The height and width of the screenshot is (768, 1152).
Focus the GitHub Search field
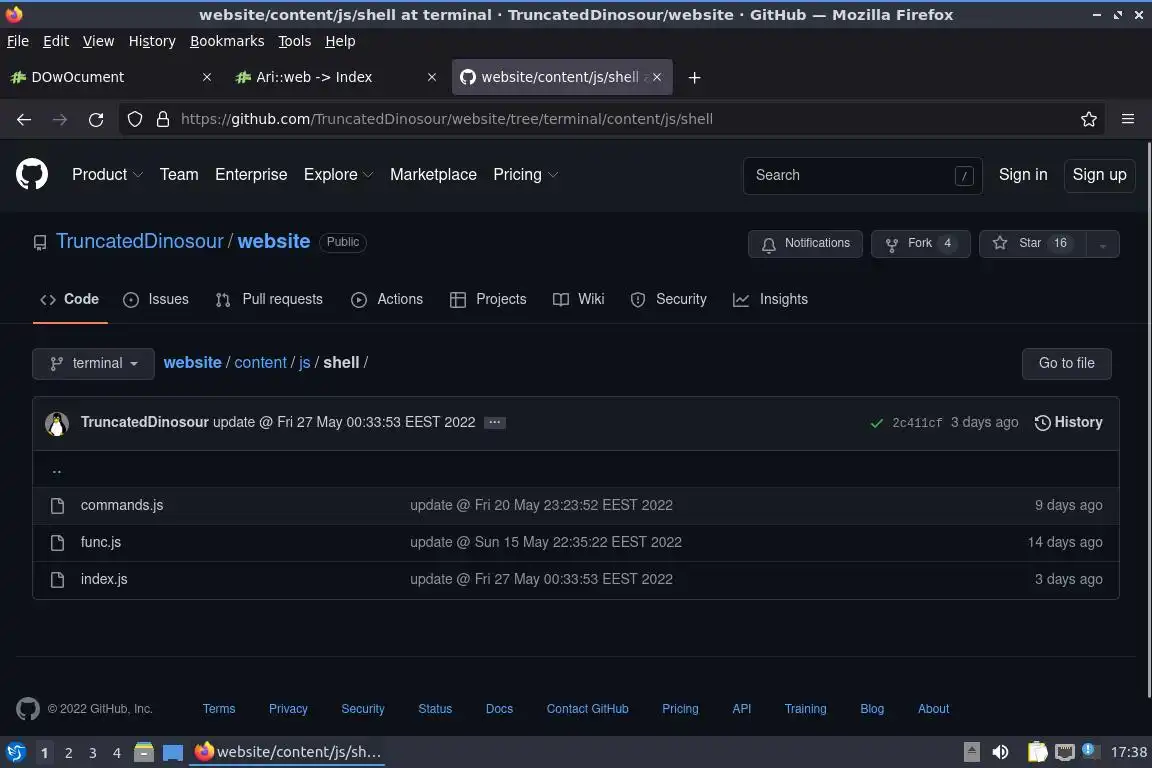coord(863,176)
